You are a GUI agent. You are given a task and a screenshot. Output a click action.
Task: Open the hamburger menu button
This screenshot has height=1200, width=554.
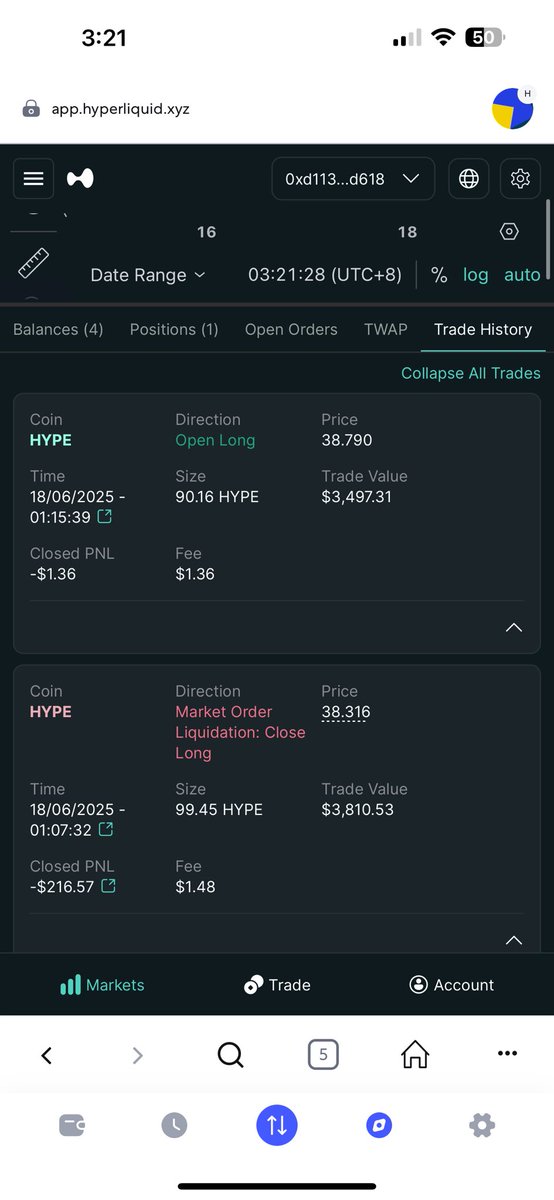(33, 179)
